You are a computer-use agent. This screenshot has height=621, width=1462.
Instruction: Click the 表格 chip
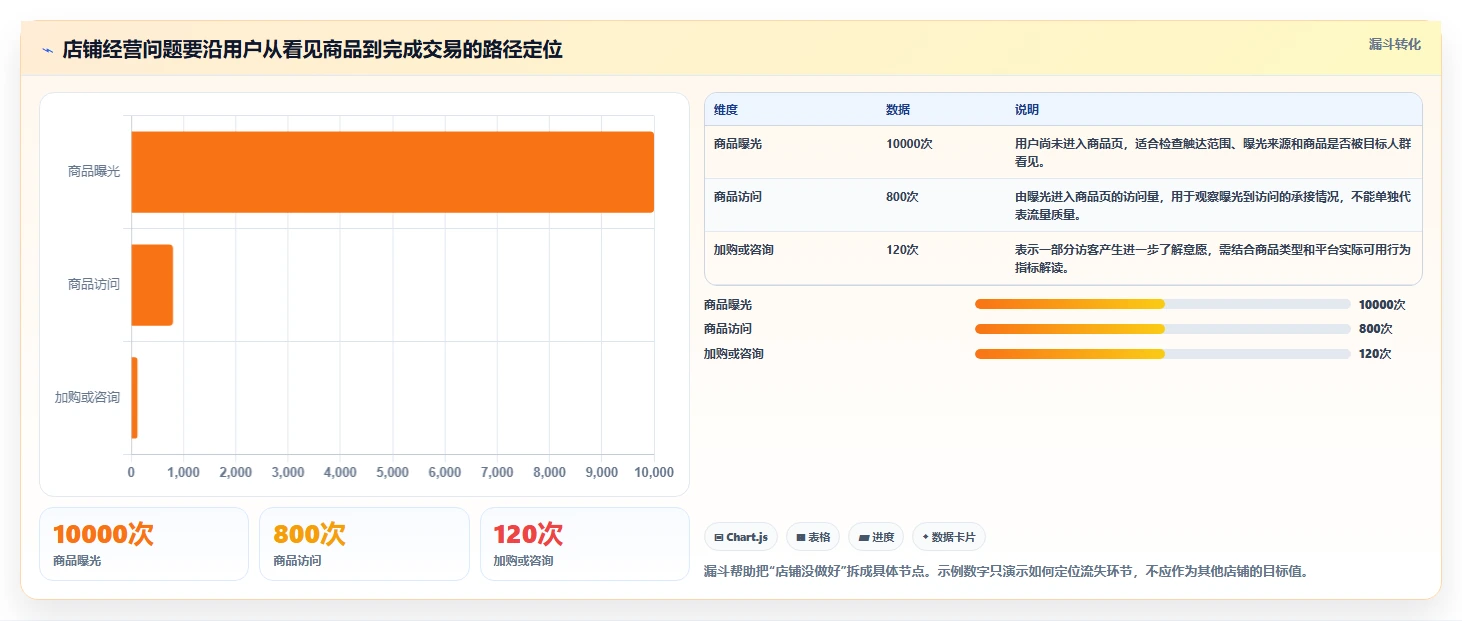point(813,537)
